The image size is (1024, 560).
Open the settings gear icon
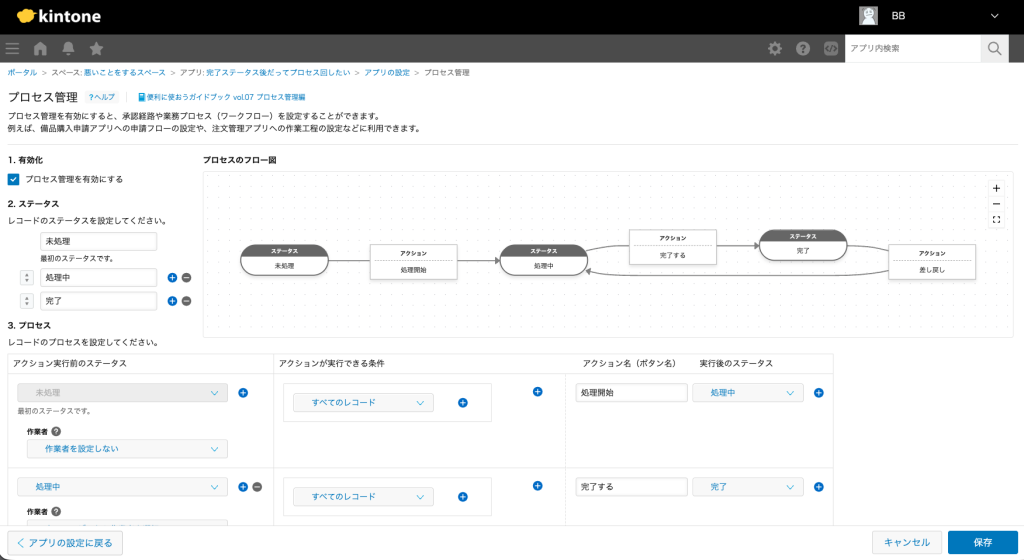tap(775, 48)
